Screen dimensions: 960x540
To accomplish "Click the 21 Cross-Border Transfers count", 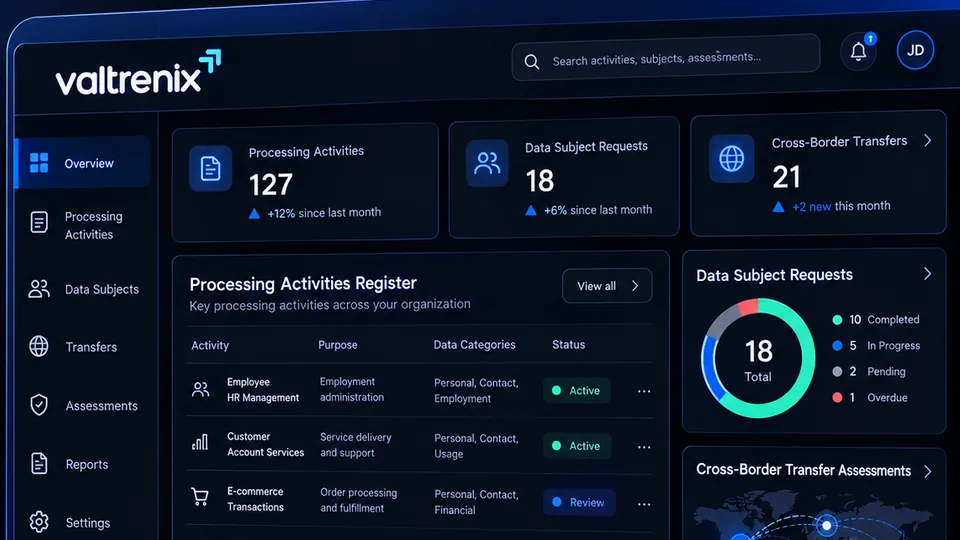I will 786,177.
